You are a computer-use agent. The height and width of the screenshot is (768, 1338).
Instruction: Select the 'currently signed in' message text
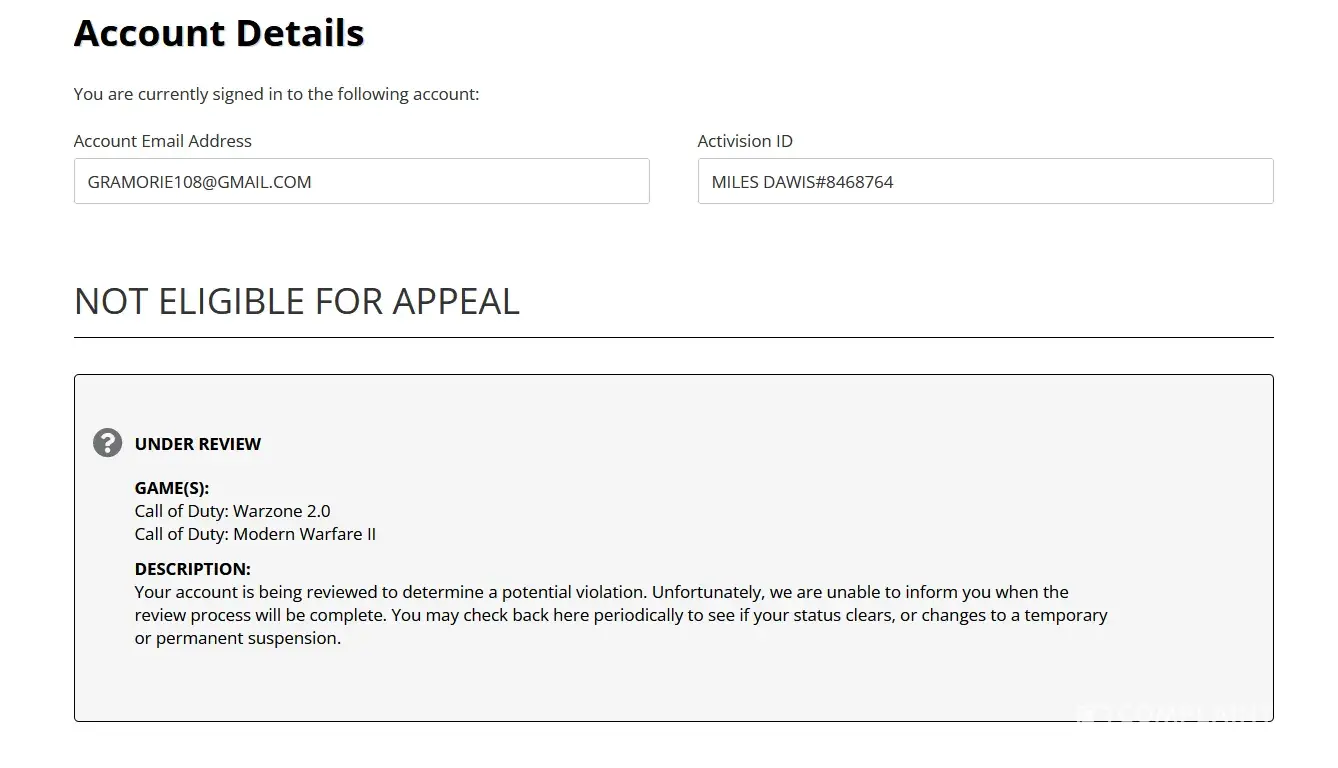(x=276, y=94)
